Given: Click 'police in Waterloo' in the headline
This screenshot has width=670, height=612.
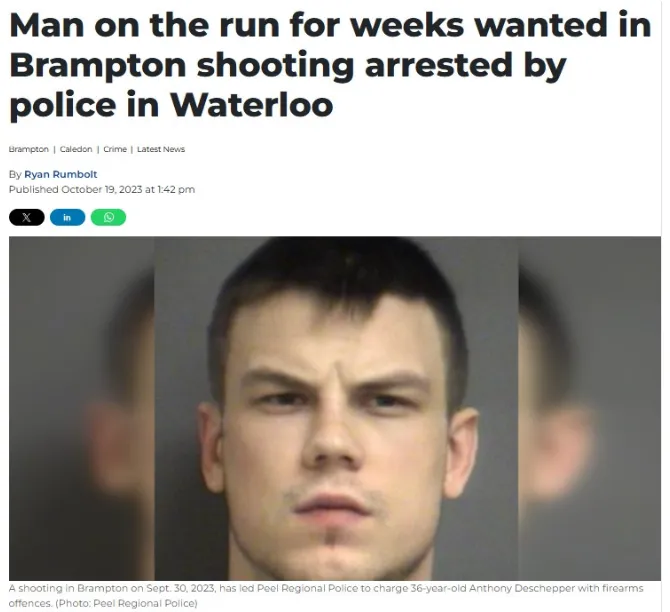Looking at the screenshot, I should pos(171,105).
